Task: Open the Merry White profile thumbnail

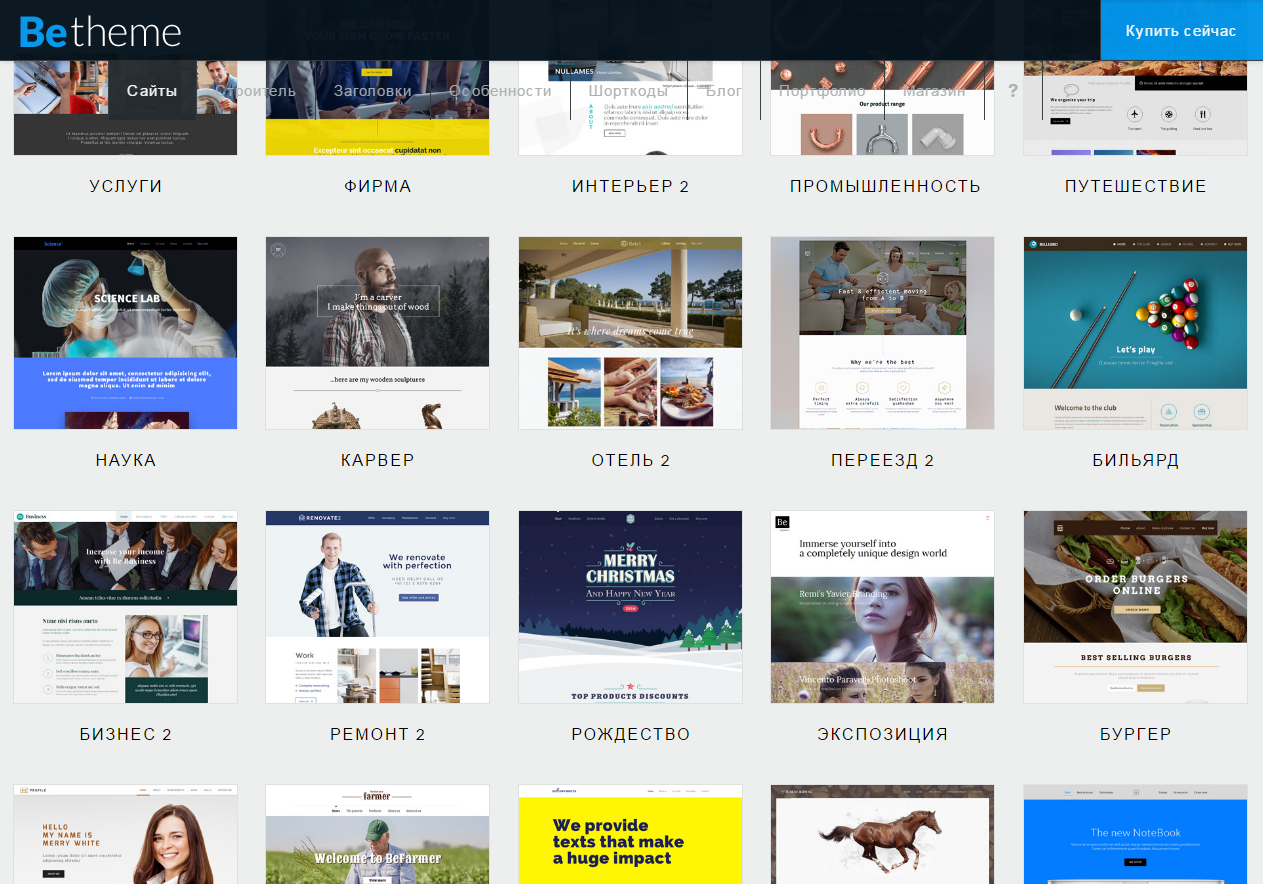Action: tap(126, 834)
